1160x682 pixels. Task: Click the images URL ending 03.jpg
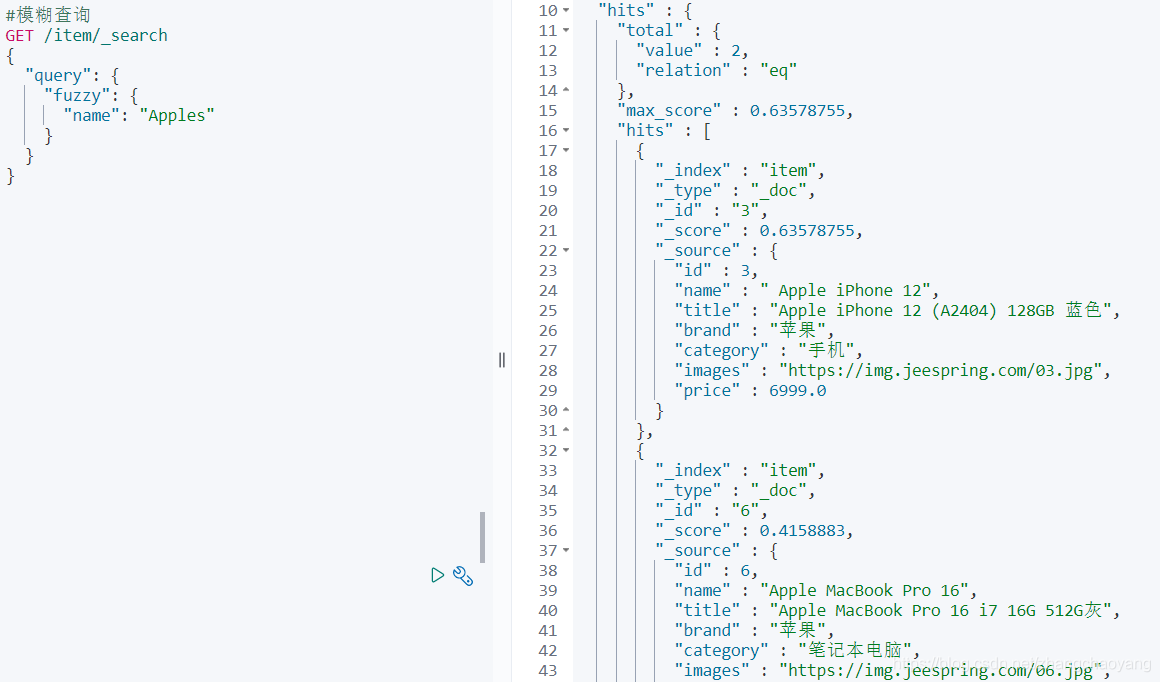[x=940, y=371]
